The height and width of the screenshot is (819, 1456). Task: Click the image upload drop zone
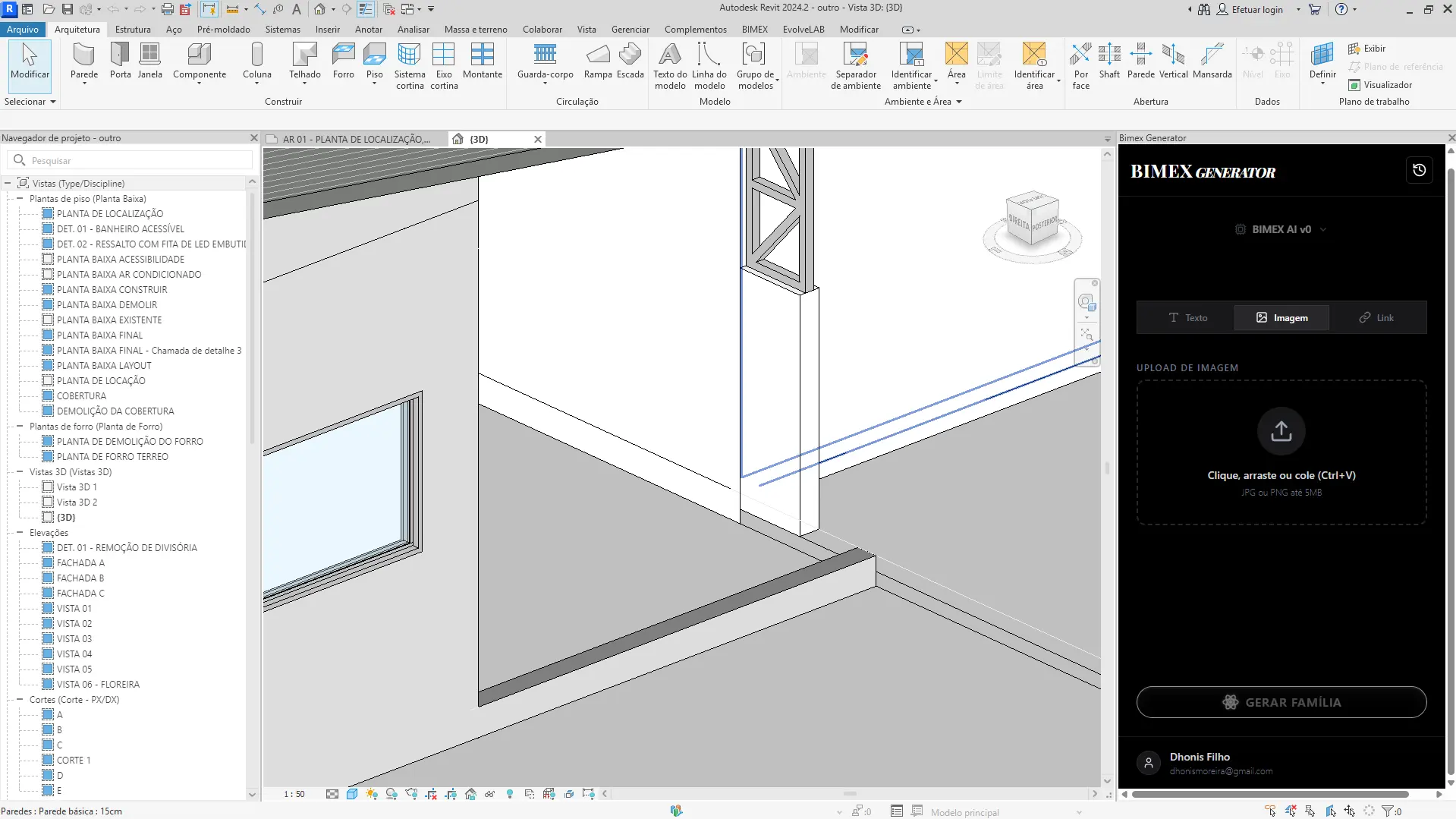pyautogui.click(x=1281, y=452)
